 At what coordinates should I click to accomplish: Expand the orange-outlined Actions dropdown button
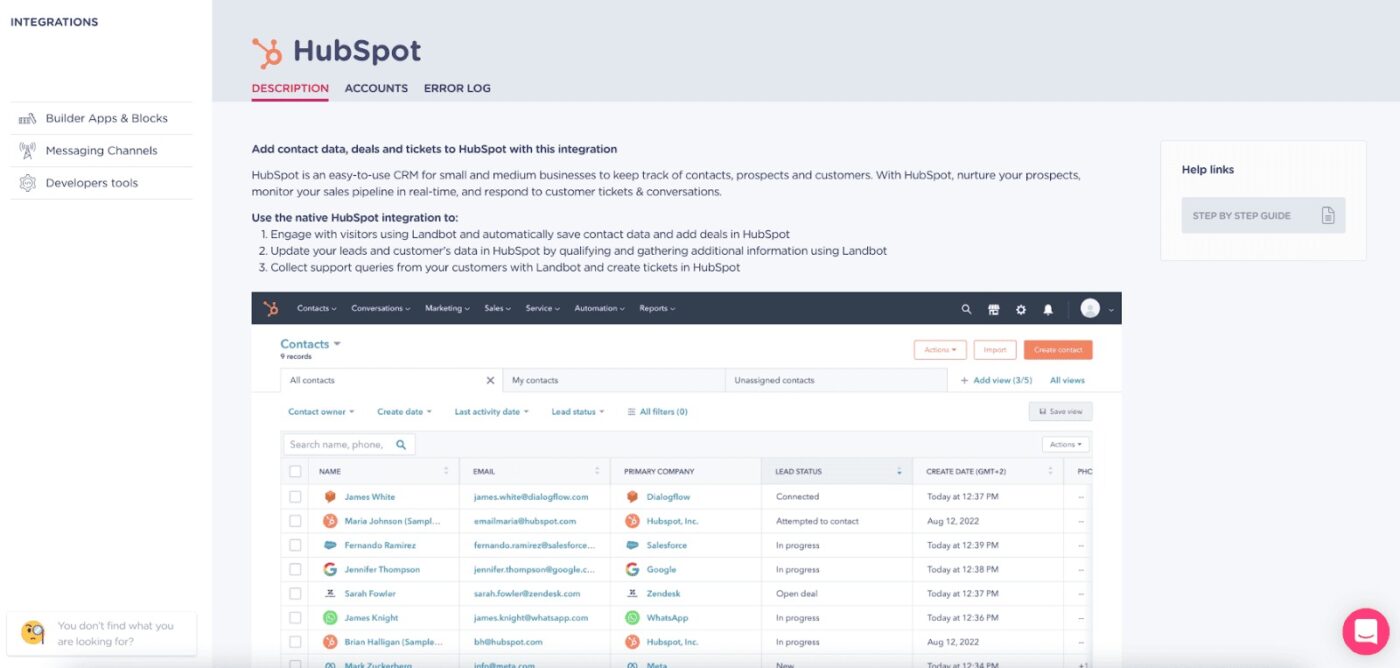940,350
